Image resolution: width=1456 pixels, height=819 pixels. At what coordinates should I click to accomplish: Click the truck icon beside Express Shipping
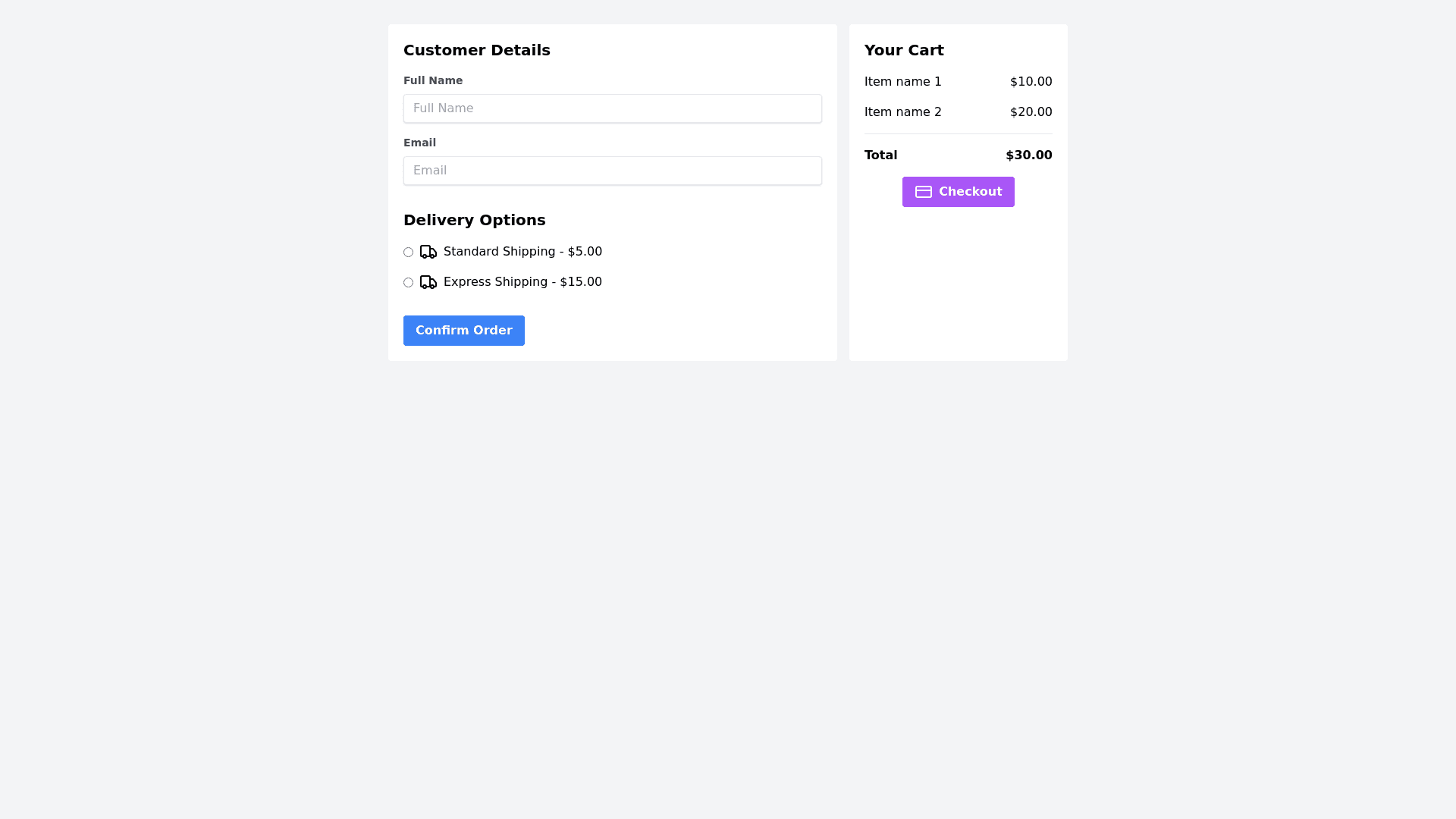tap(428, 282)
